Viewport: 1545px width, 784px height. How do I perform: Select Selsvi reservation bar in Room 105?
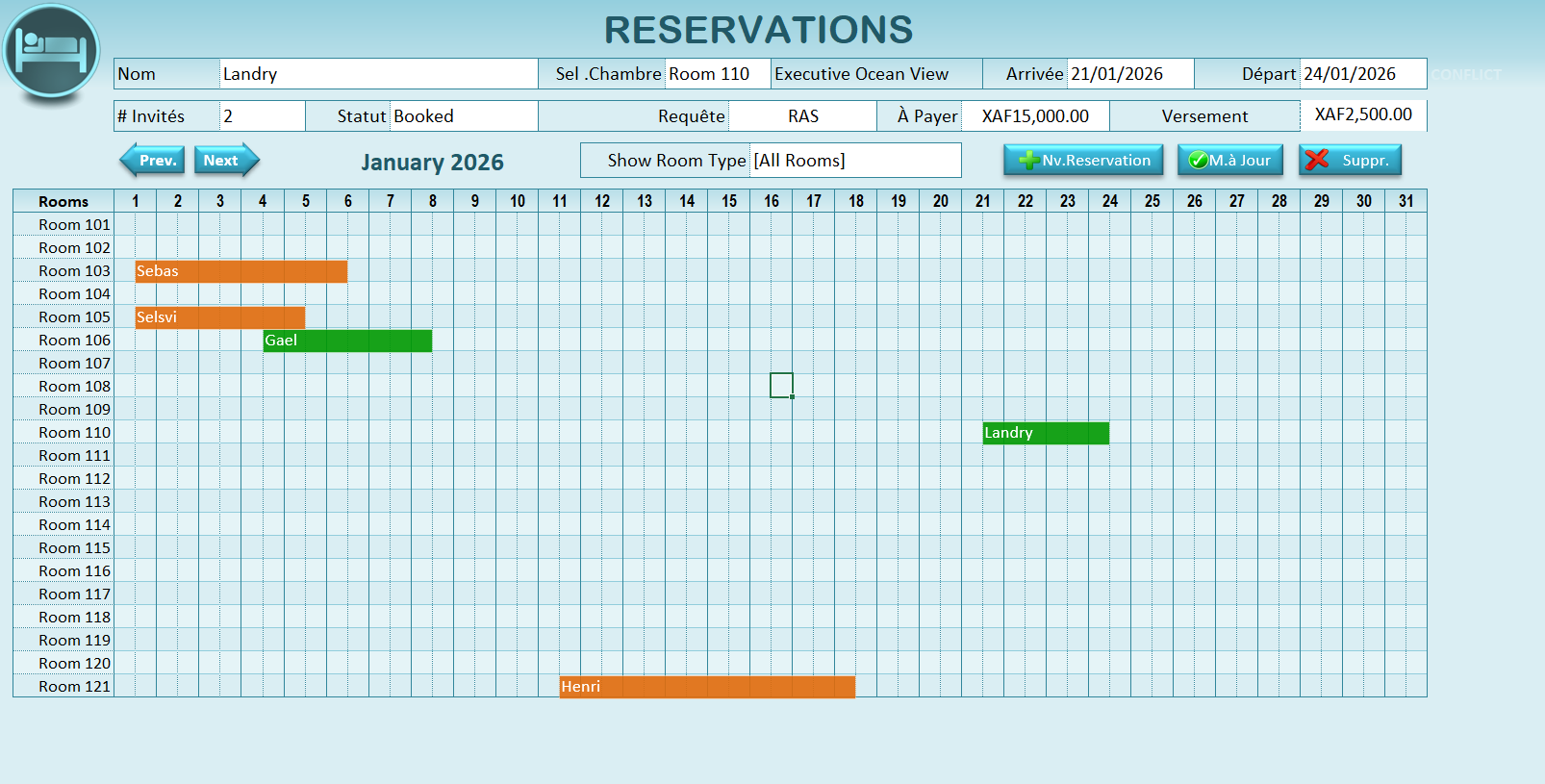pyautogui.click(x=219, y=317)
